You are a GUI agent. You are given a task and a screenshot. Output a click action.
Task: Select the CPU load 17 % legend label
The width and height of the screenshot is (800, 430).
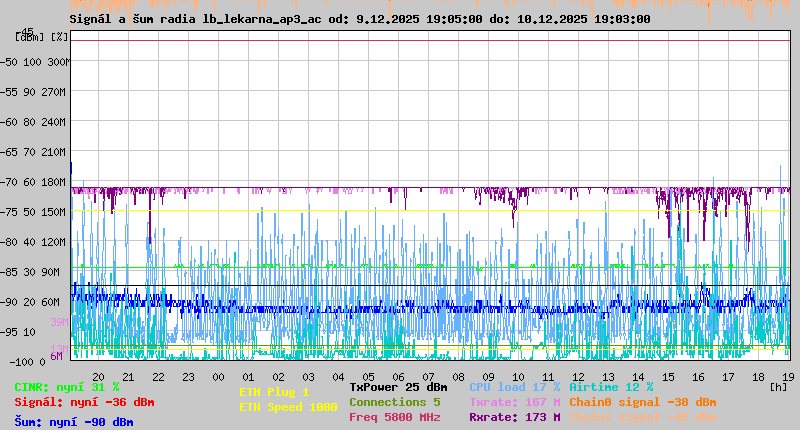tap(514, 387)
